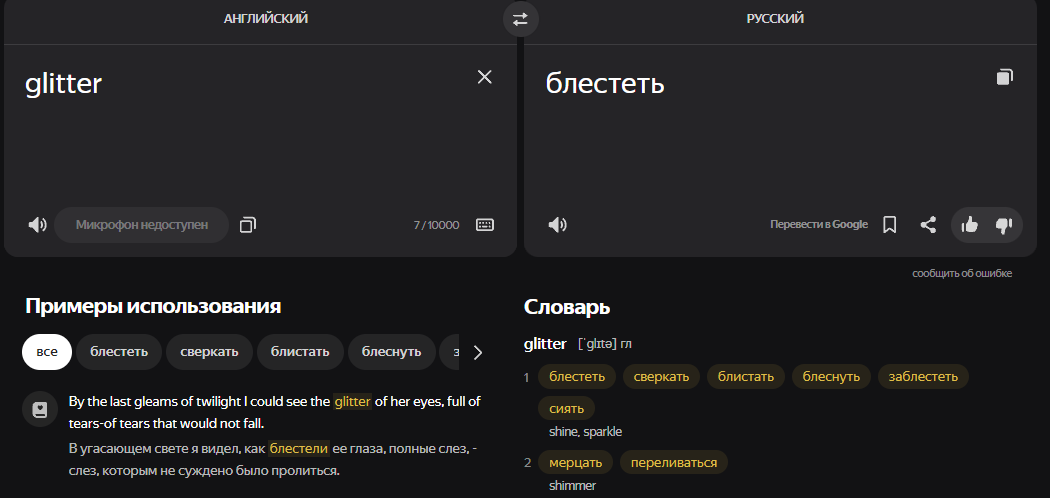Open the on-screen keyboard icon
The width and height of the screenshot is (1050, 498).
point(485,225)
